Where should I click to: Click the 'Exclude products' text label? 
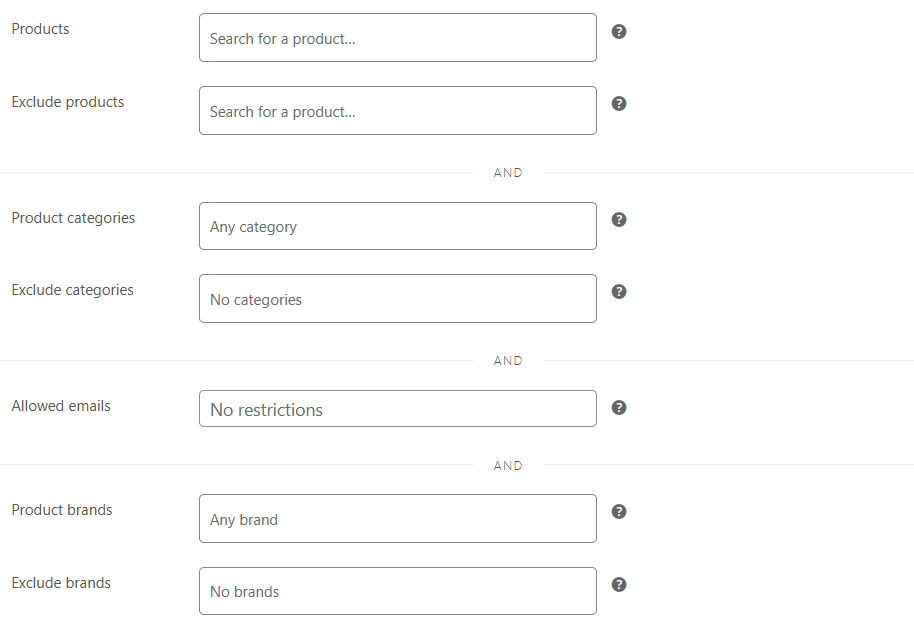[68, 102]
